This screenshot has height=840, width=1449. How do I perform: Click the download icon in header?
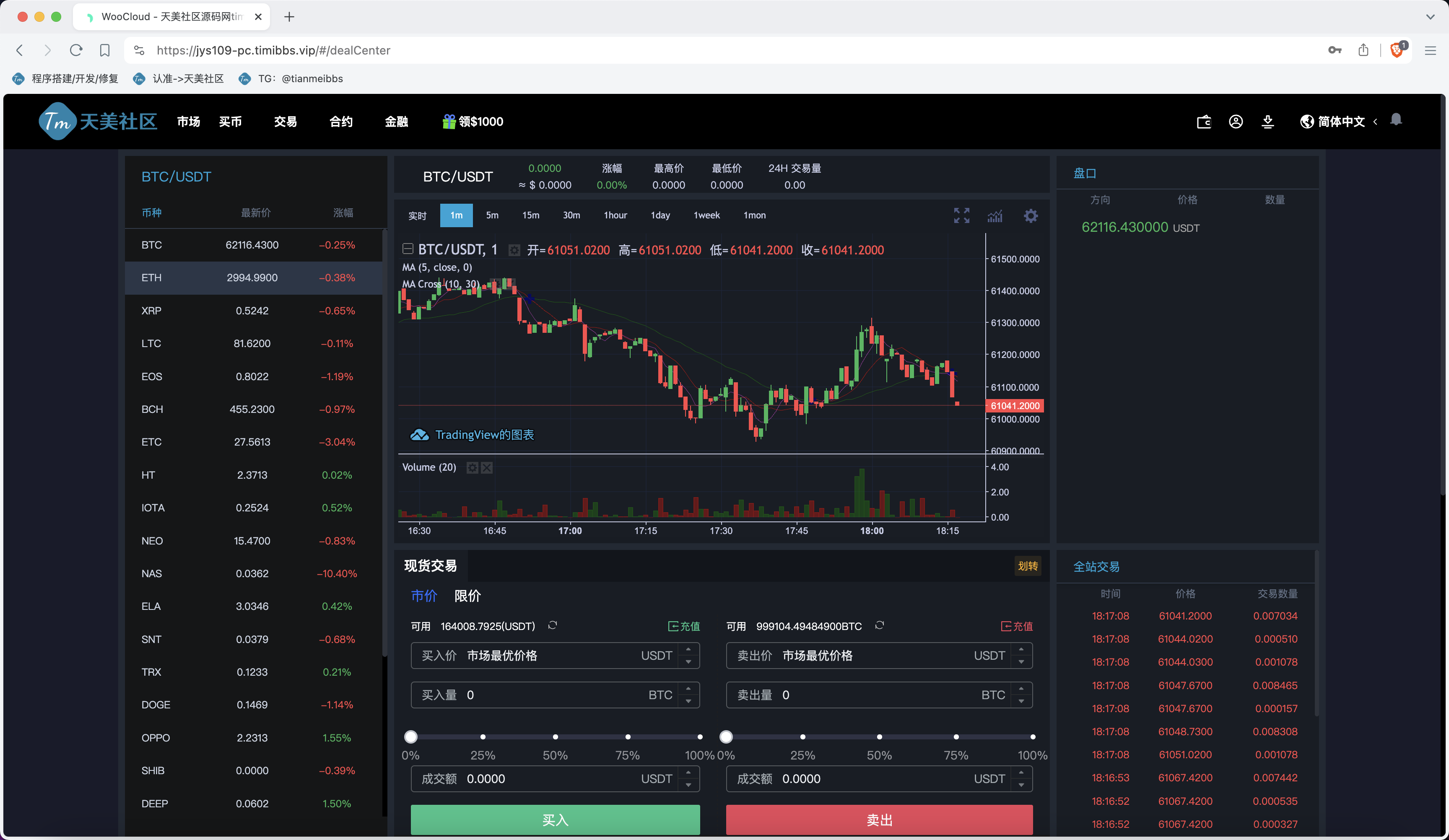click(x=1267, y=122)
